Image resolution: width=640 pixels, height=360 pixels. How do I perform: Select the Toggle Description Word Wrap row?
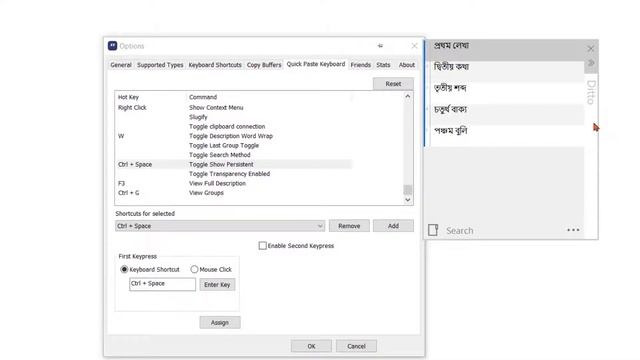[233, 136]
